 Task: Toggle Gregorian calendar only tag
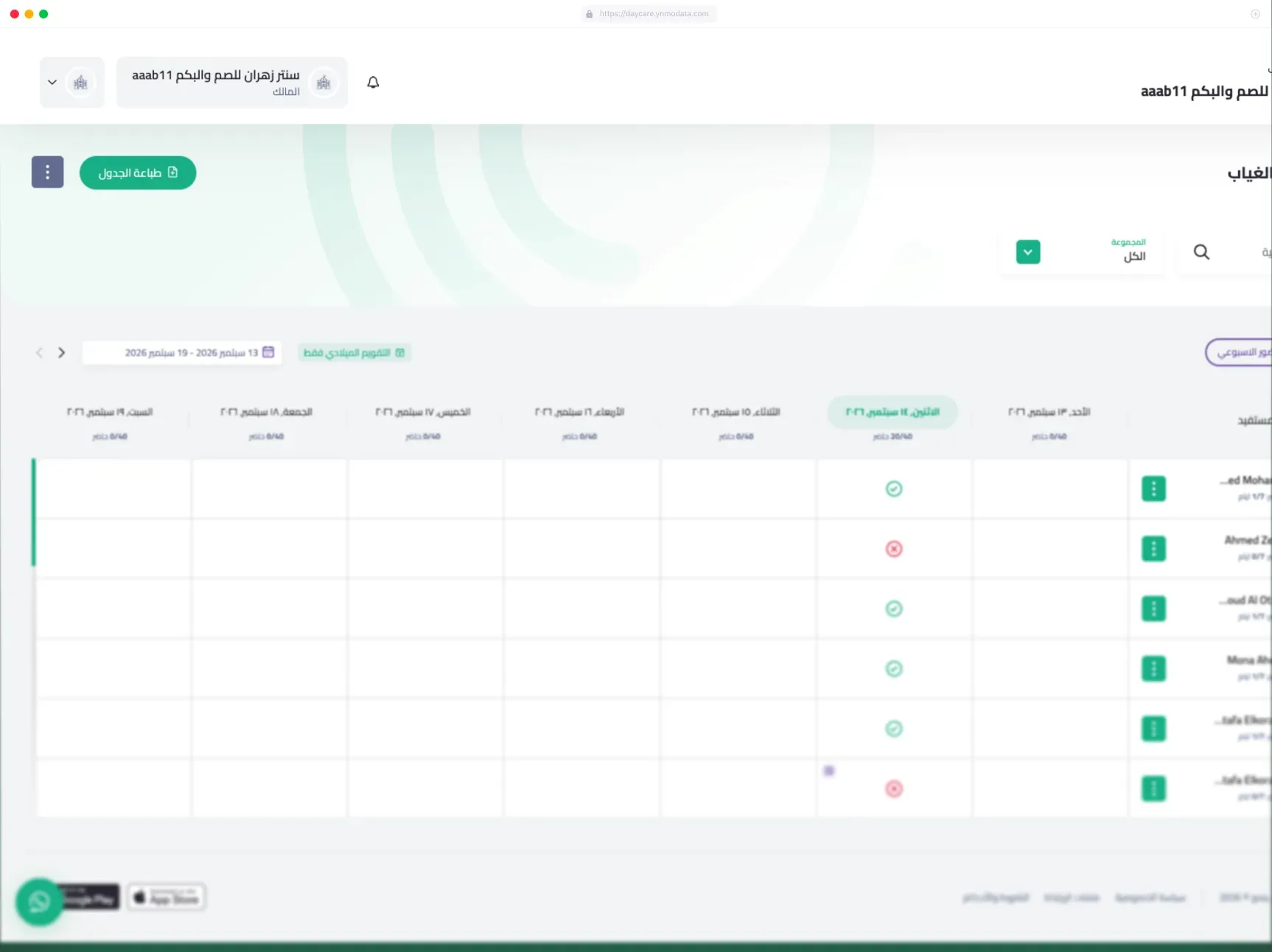tap(354, 353)
